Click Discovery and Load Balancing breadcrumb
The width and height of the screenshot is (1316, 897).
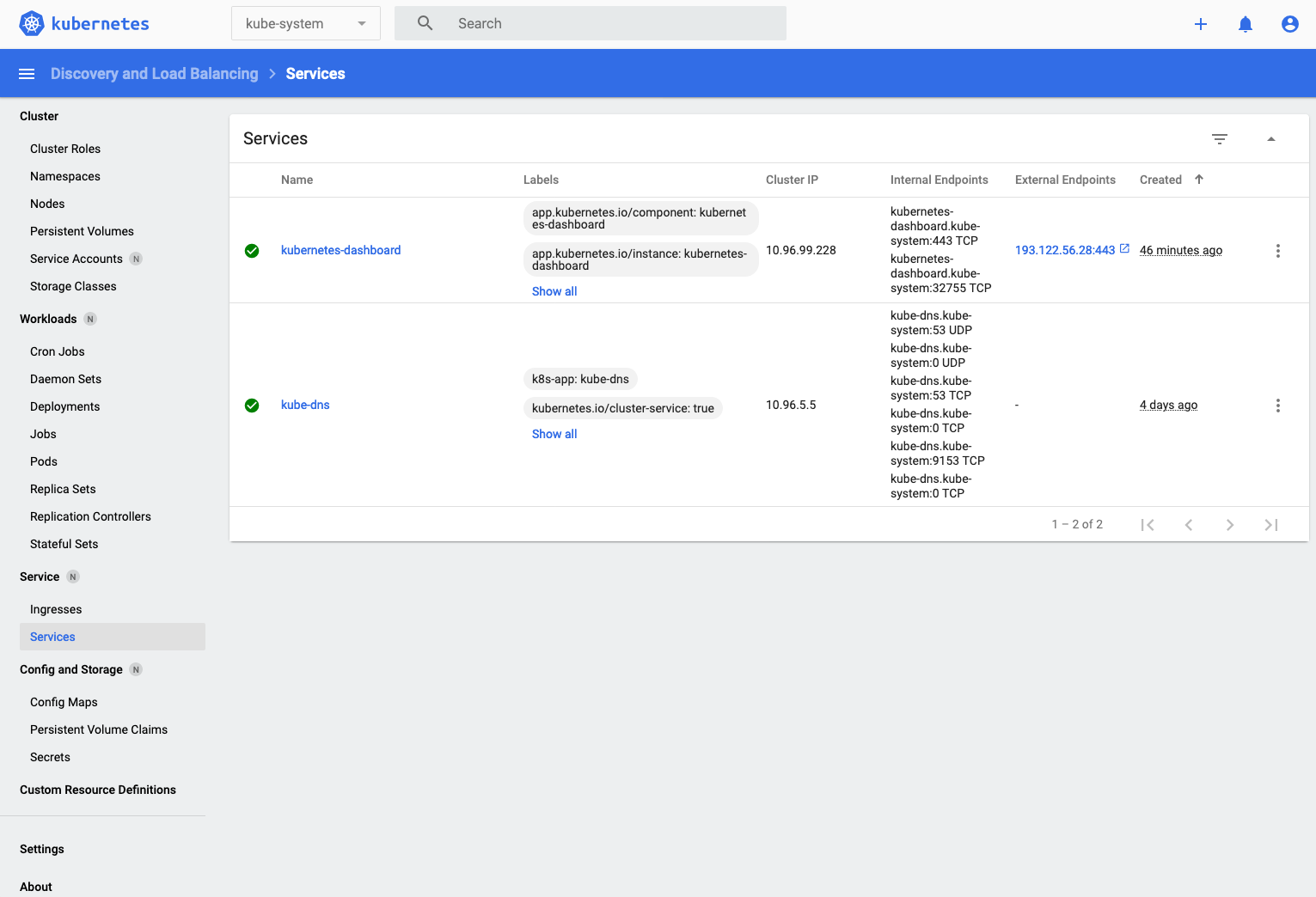point(155,74)
